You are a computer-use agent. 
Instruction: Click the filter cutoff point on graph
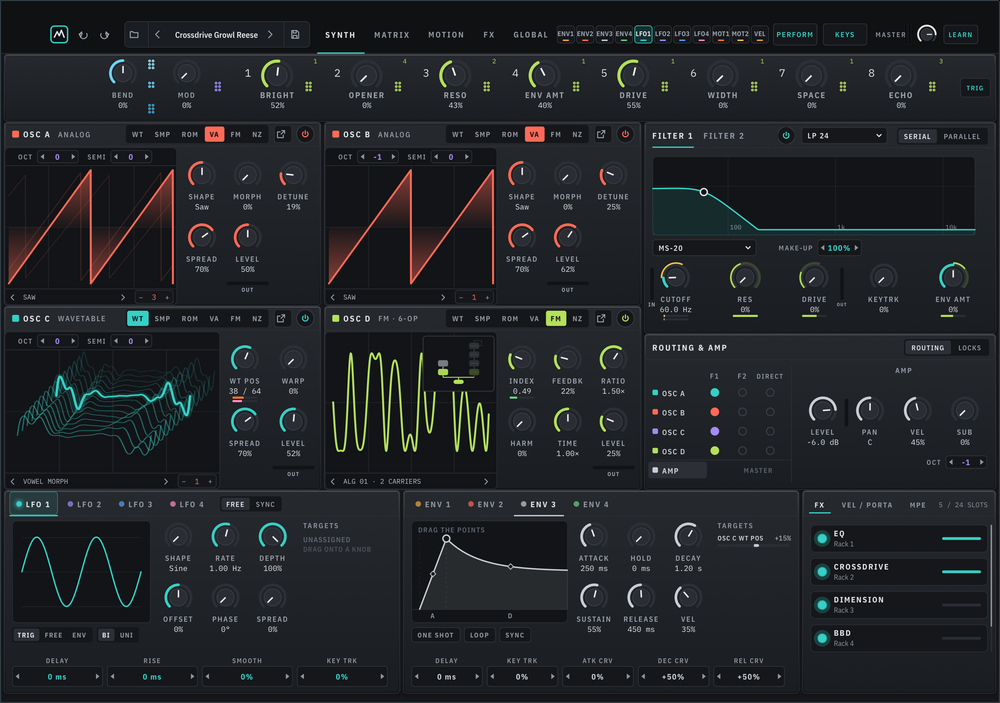(x=703, y=192)
